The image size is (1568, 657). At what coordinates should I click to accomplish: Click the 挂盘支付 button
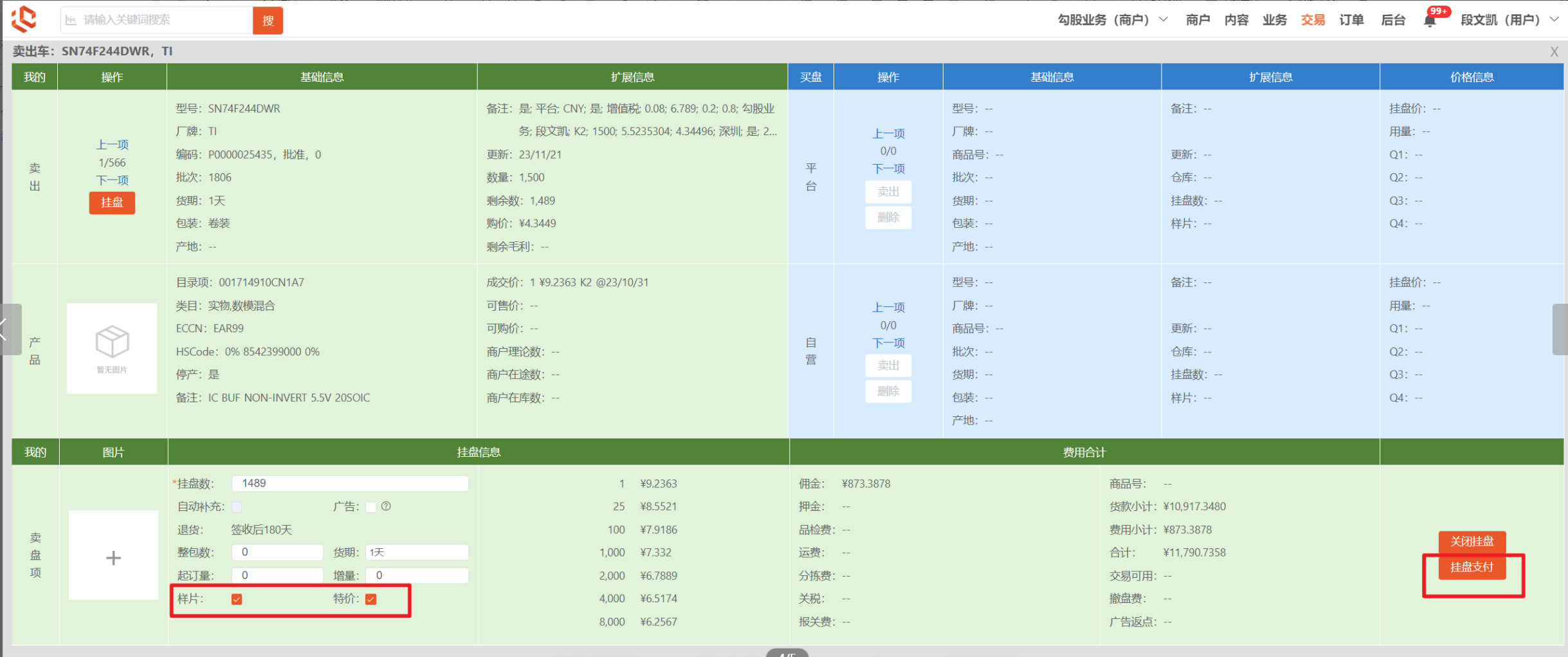coord(1472,567)
